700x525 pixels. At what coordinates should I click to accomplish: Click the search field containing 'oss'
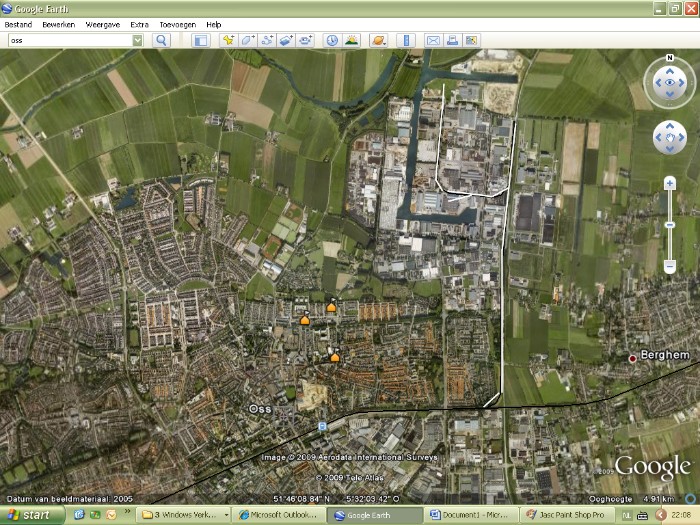coord(68,40)
